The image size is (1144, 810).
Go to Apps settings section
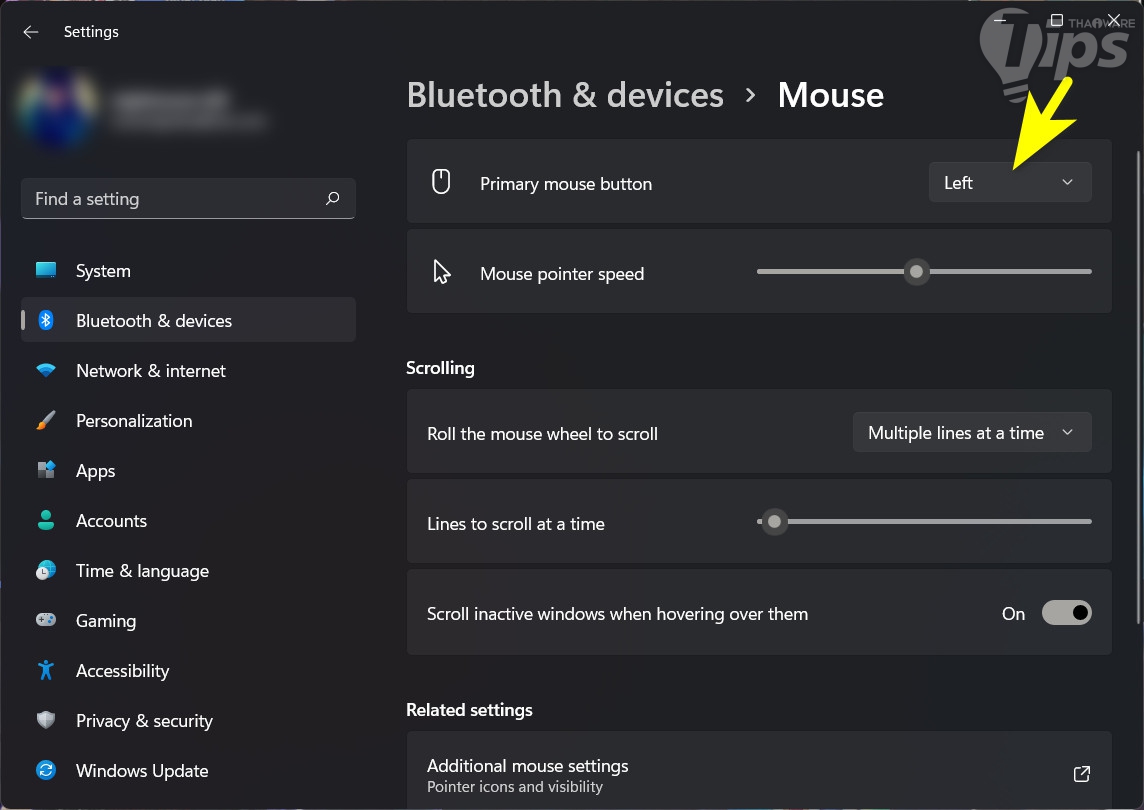(x=96, y=471)
